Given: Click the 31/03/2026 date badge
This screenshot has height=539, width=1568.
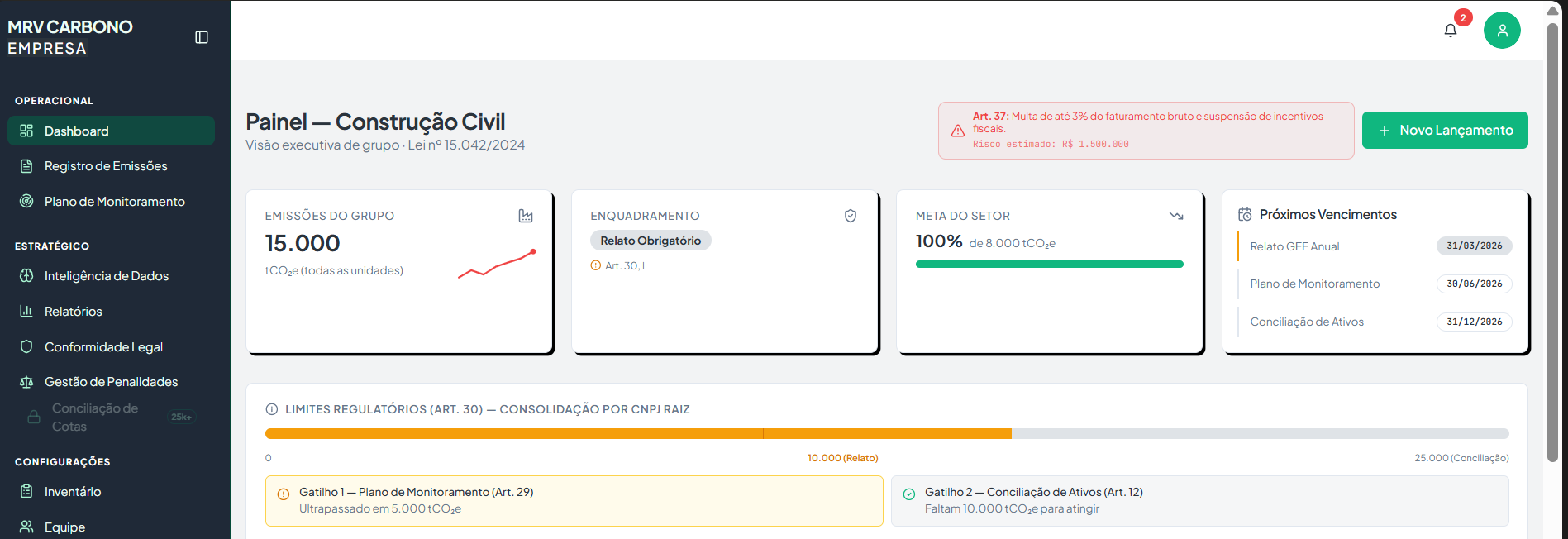Looking at the screenshot, I should (x=1475, y=246).
